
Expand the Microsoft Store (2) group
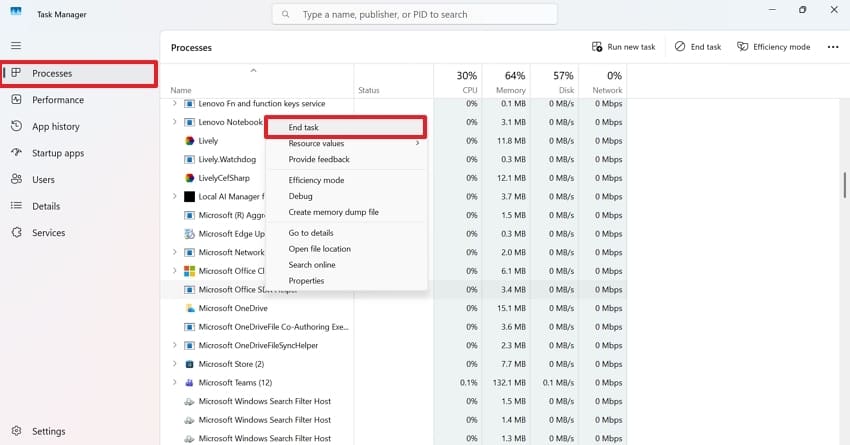coord(174,364)
